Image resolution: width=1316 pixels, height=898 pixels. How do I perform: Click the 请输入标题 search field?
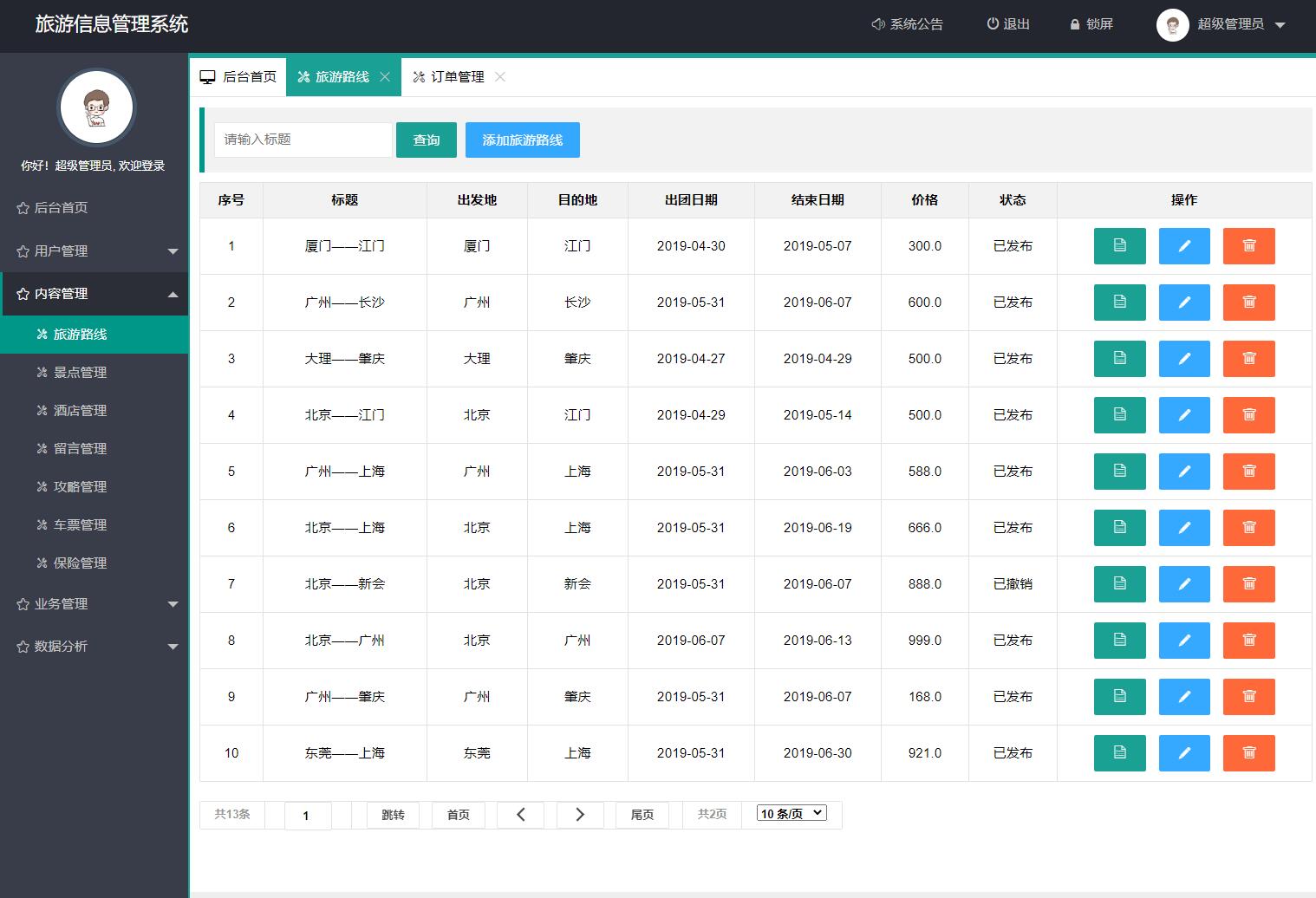click(x=303, y=140)
